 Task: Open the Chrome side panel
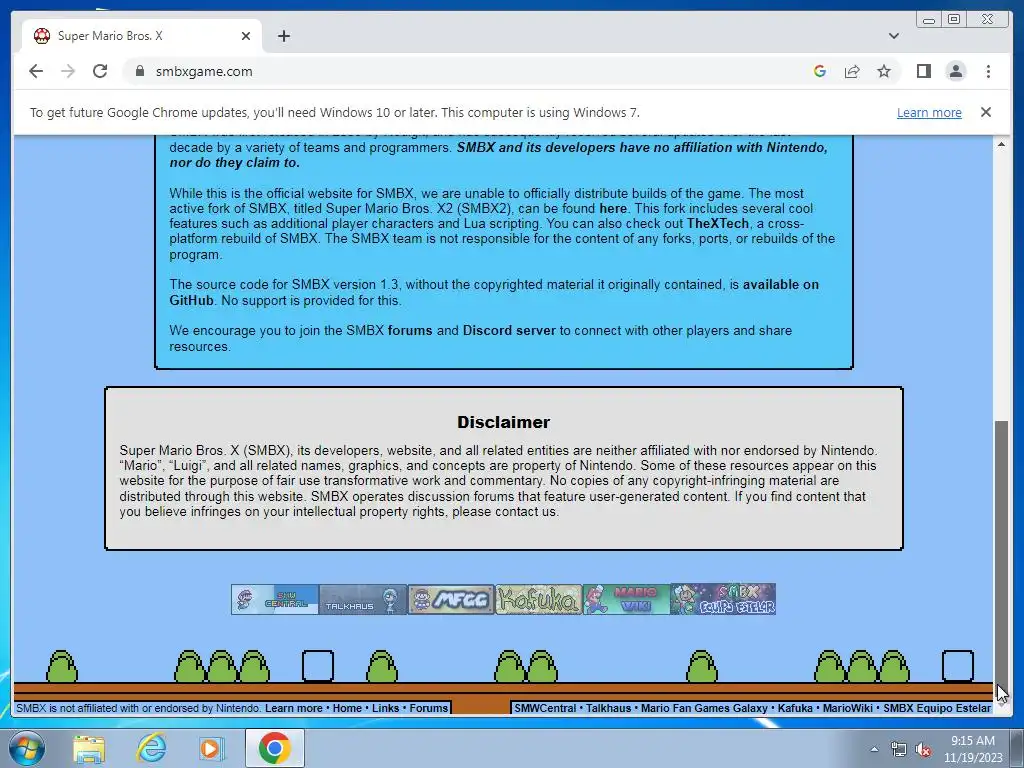point(923,71)
